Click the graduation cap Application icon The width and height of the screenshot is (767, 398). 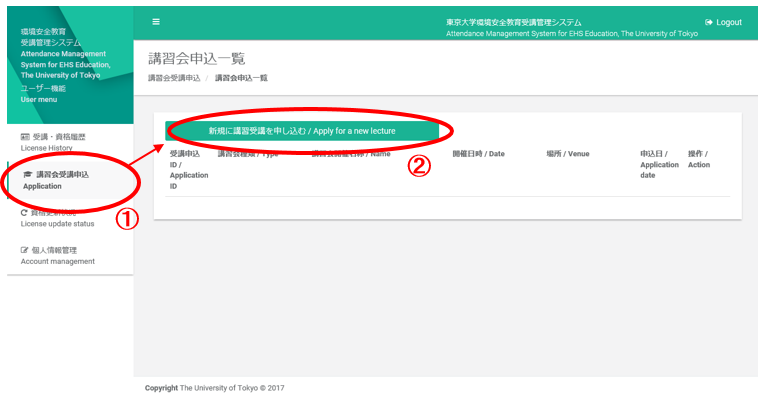28,175
